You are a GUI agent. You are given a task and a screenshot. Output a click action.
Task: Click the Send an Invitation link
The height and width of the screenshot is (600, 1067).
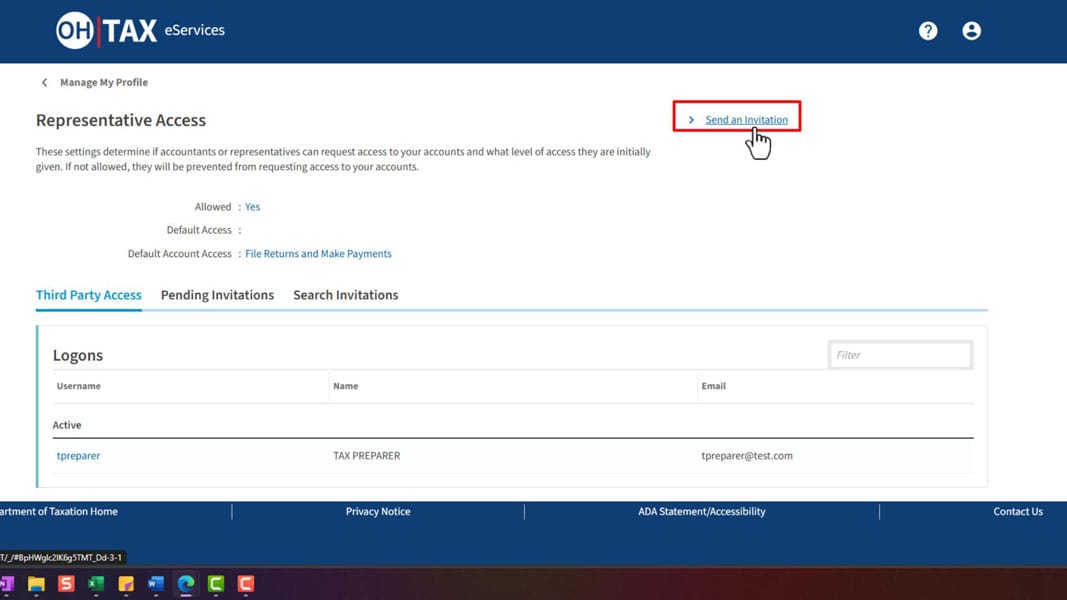click(x=746, y=120)
